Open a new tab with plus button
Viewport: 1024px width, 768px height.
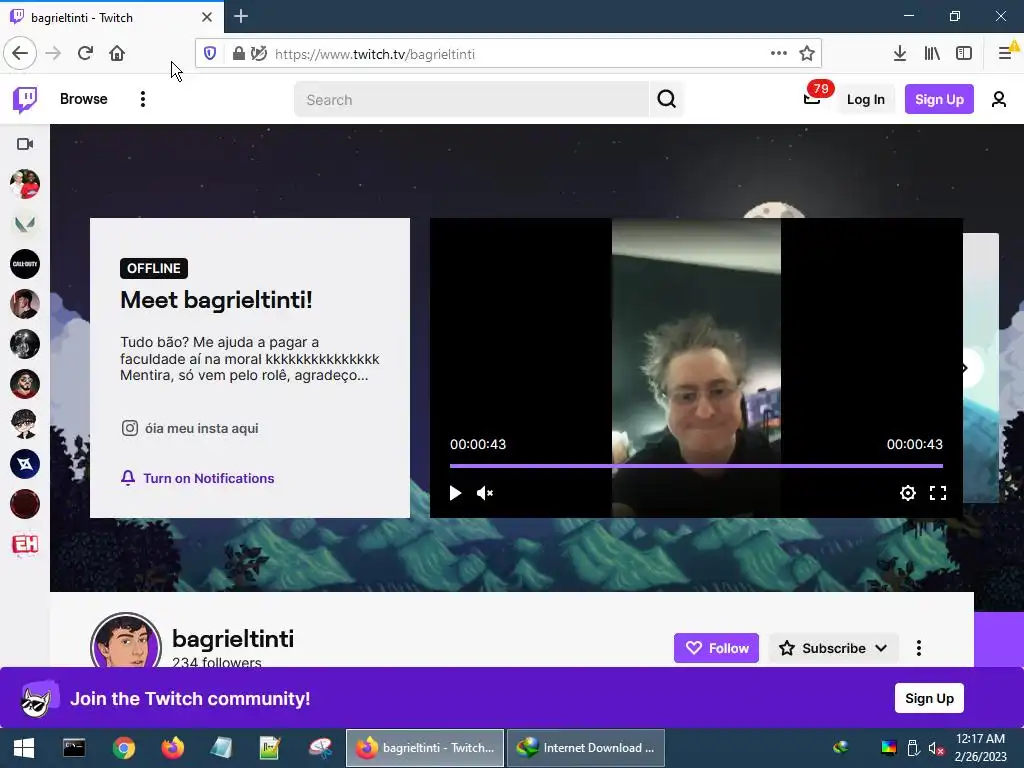(240, 16)
